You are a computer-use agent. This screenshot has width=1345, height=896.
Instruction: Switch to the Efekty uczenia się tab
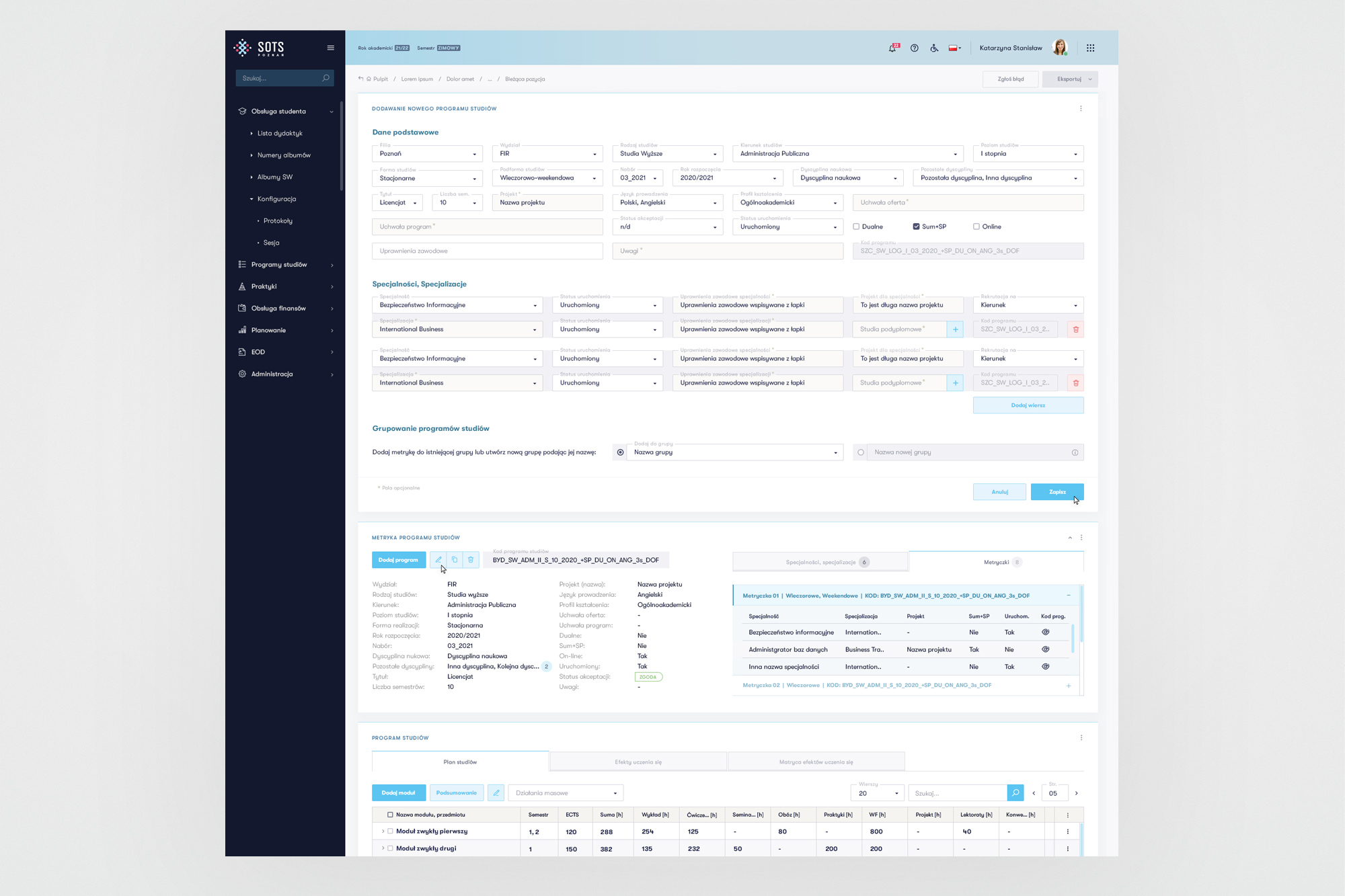point(638,762)
